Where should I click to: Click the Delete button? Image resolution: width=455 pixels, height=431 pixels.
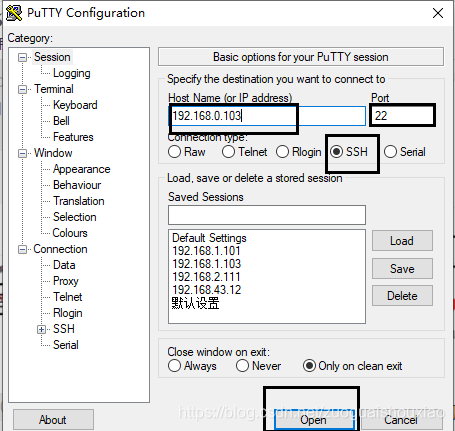pos(402,296)
